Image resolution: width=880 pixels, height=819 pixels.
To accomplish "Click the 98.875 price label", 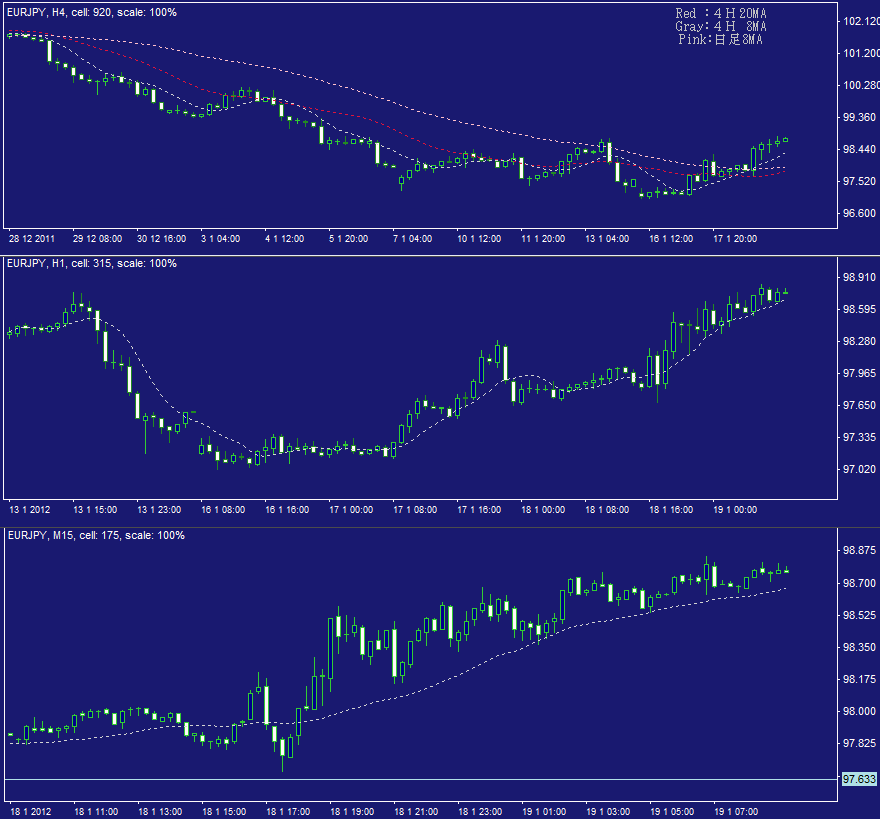I will click(x=859, y=551).
